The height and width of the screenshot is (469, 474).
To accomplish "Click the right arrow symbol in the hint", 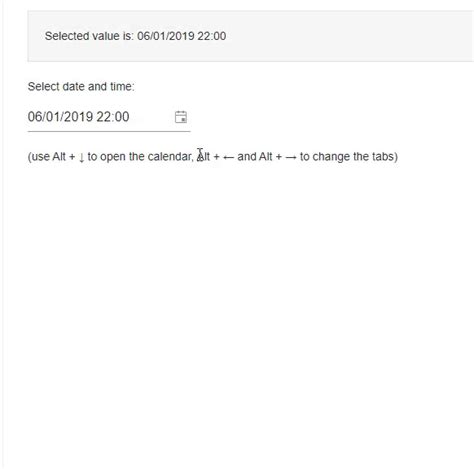I will 291,157.
